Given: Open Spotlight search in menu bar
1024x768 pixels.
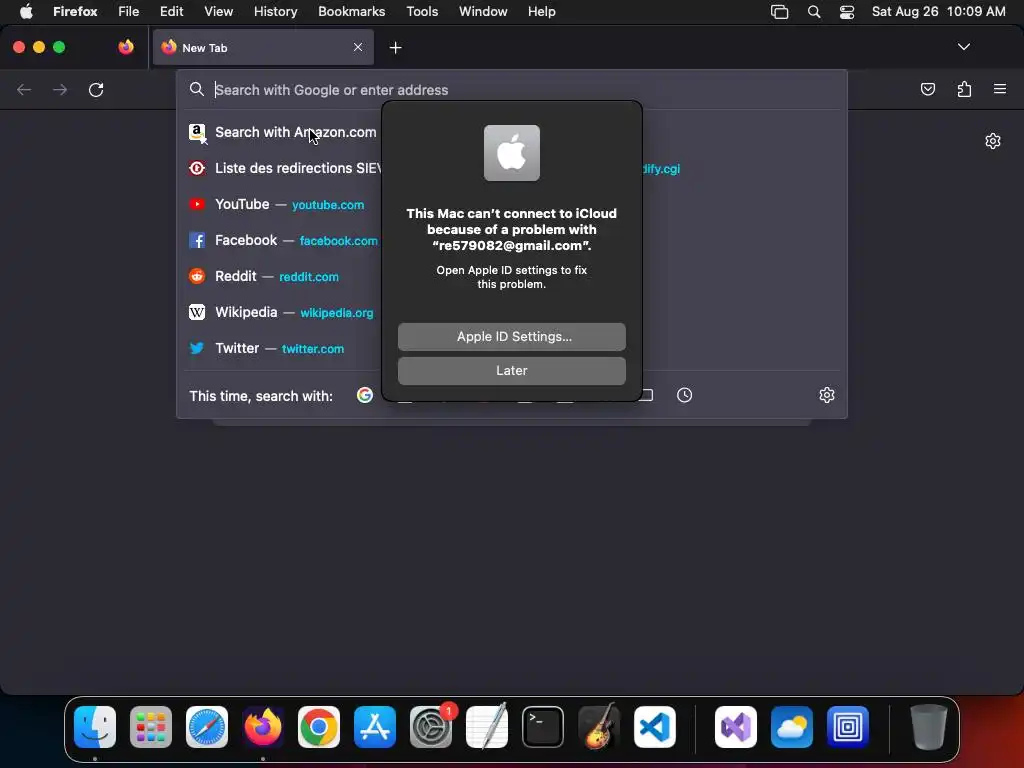Looking at the screenshot, I should point(814,12).
